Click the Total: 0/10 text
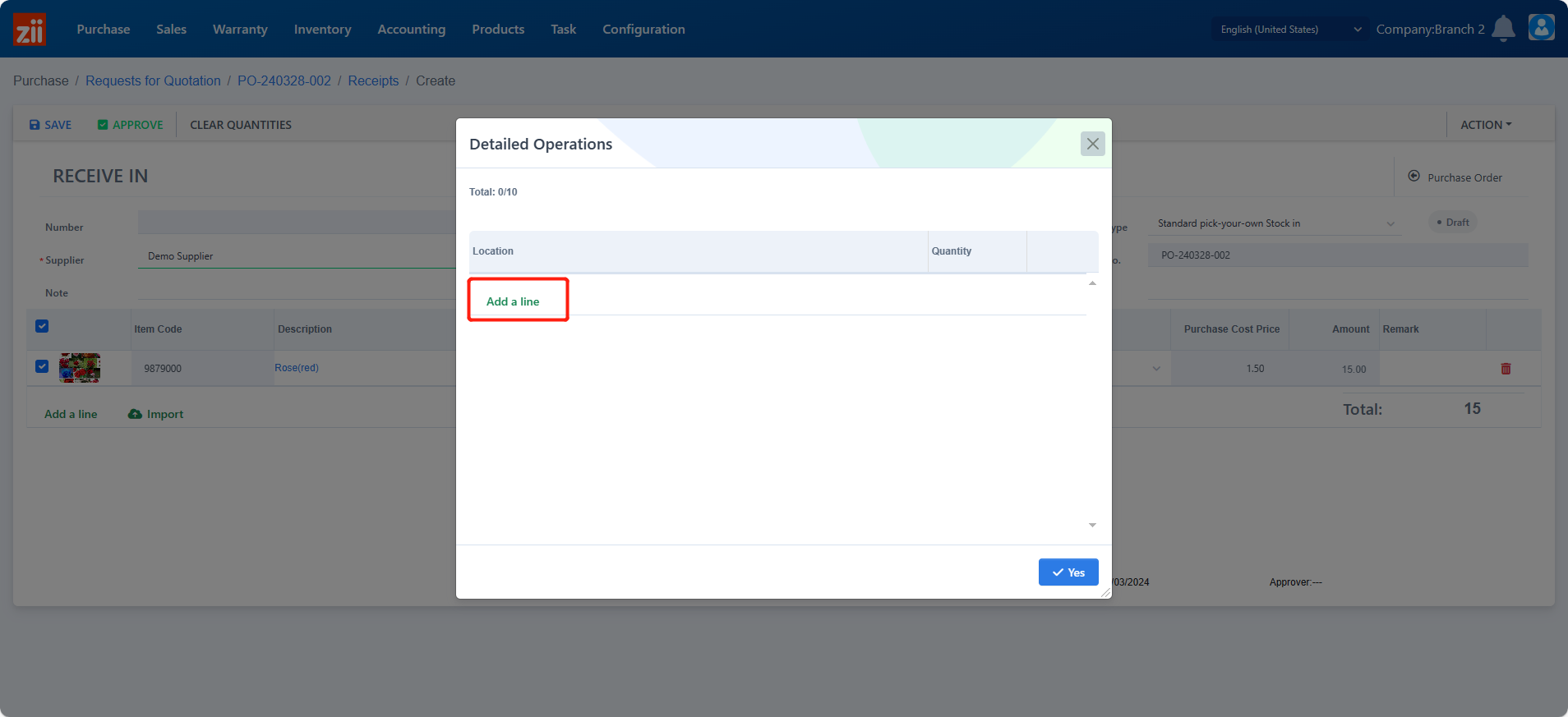 [493, 192]
